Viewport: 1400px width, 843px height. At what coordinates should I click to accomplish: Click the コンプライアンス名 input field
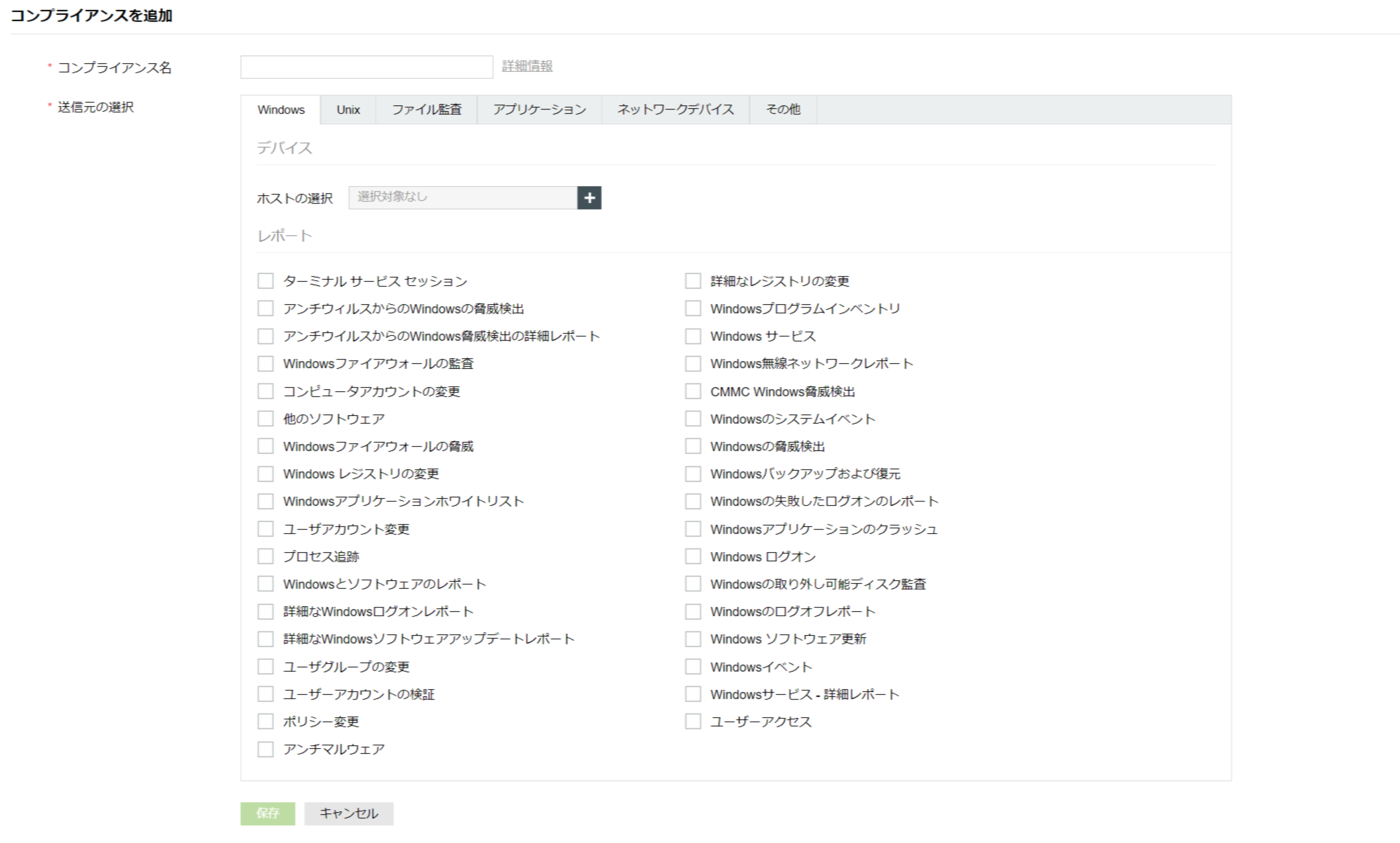[366, 67]
